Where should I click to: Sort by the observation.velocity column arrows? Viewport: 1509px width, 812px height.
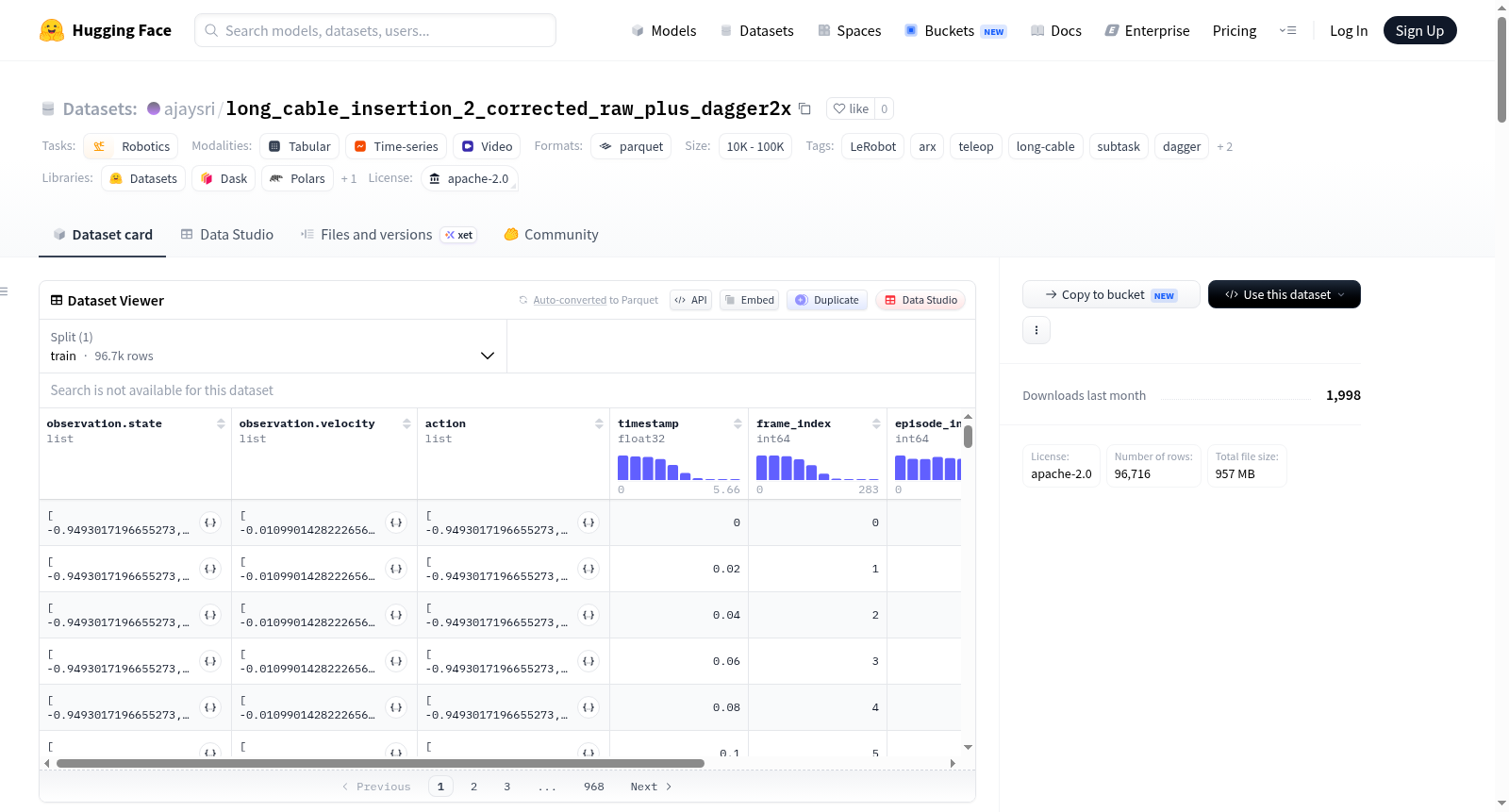click(x=406, y=423)
